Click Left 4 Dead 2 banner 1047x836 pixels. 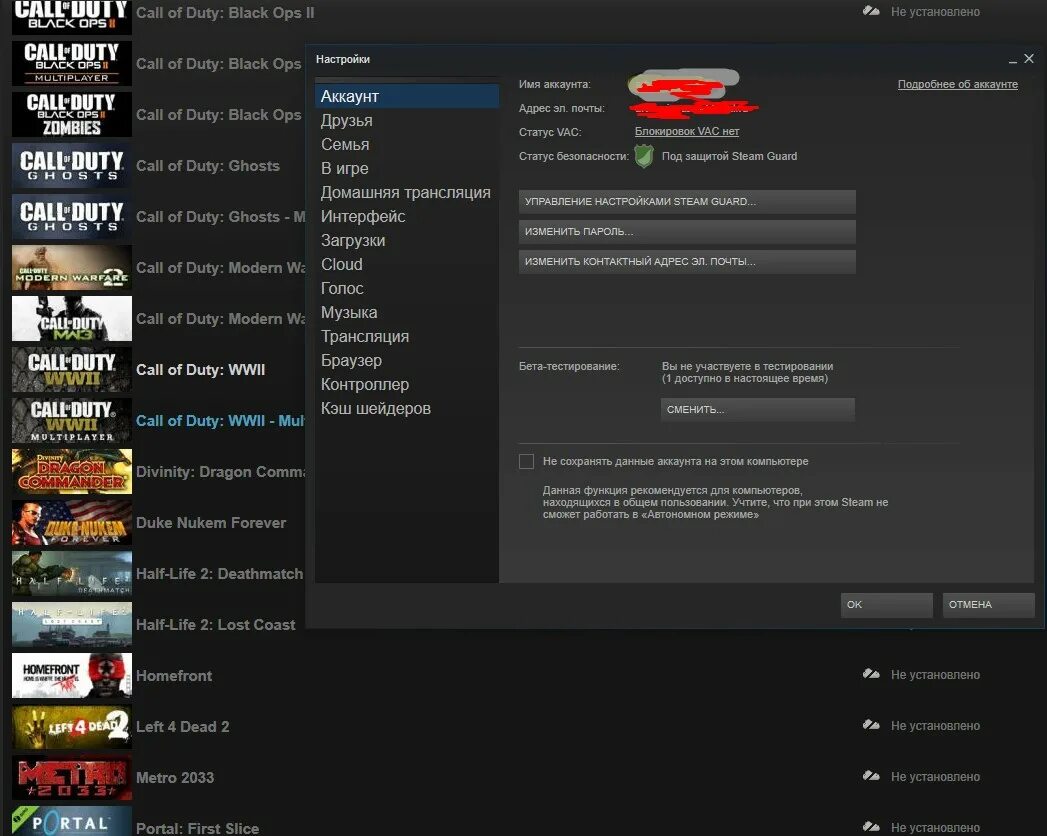pos(72,726)
